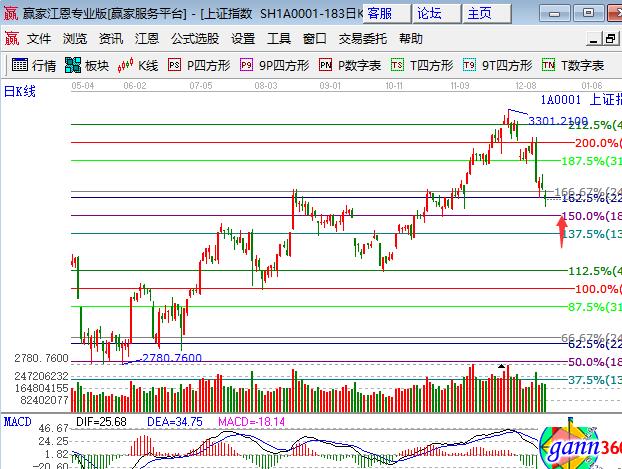Open the 江恩 menu
Screen dimensions: 622x469
(147, 39)
